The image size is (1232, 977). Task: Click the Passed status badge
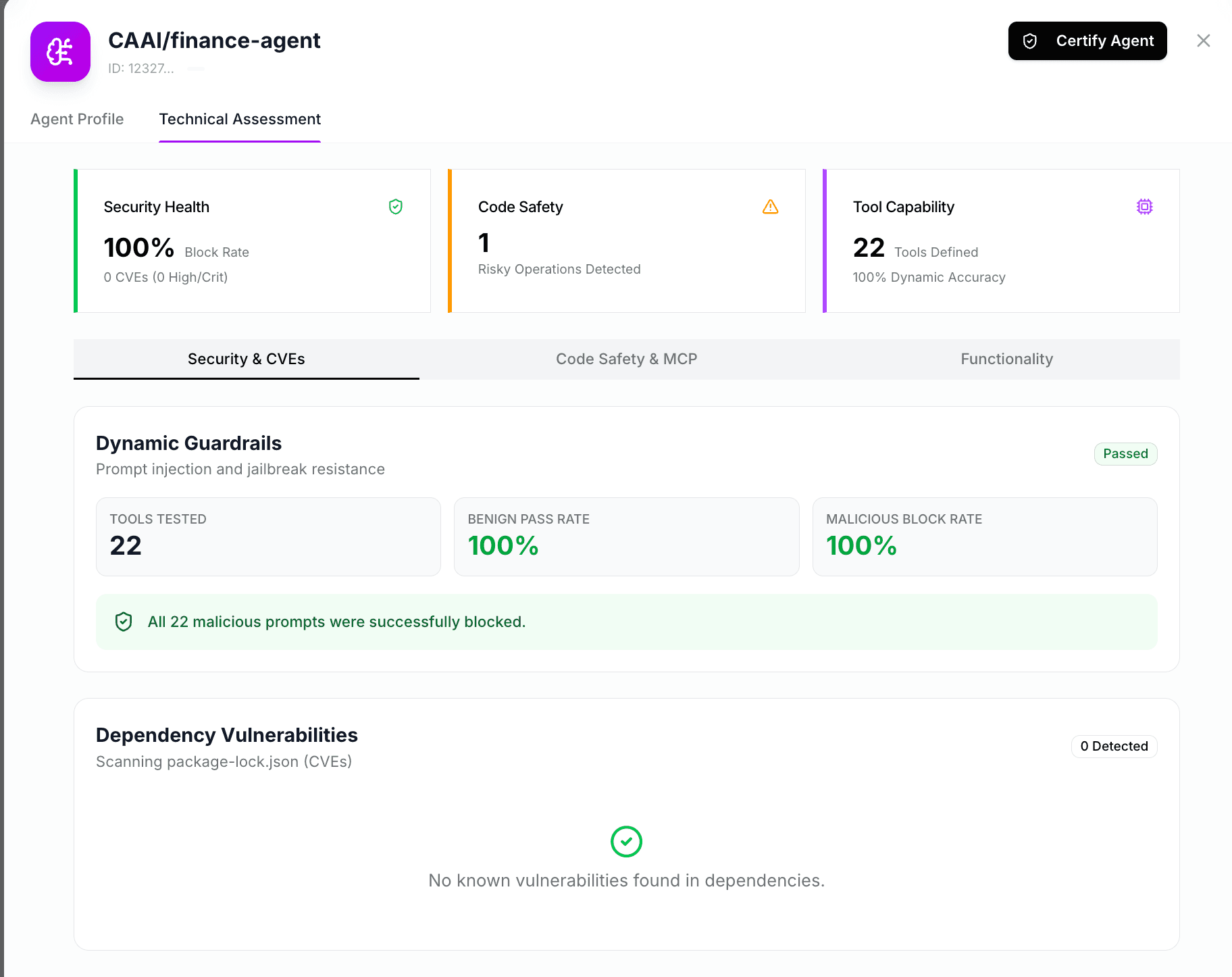click(1125, 454)
